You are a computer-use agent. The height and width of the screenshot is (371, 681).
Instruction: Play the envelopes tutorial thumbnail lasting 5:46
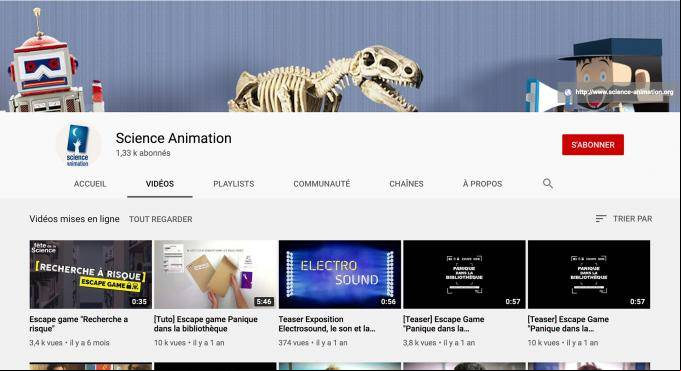[x=215, y=274]
